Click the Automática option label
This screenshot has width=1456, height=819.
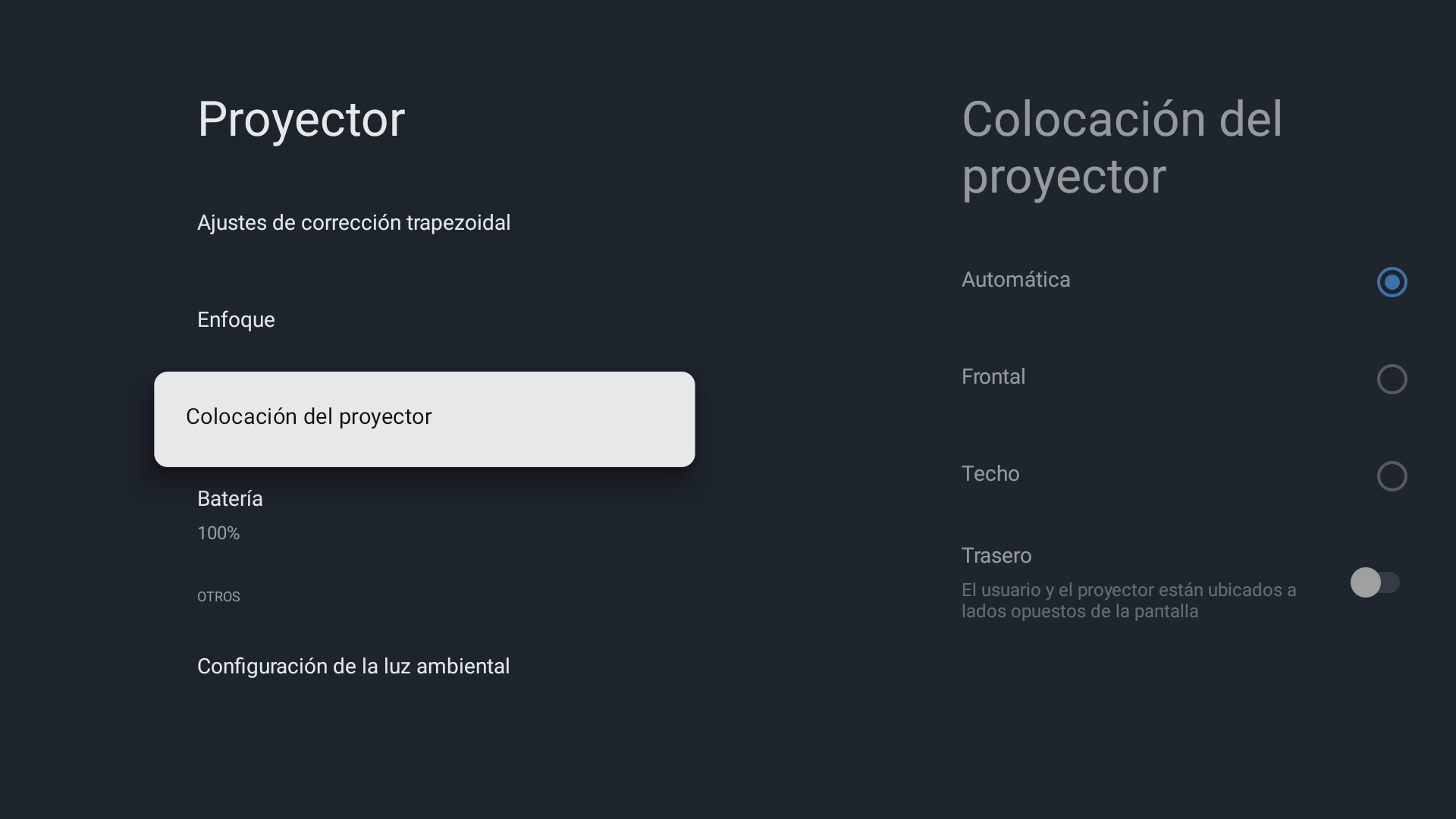[1015, 280]
